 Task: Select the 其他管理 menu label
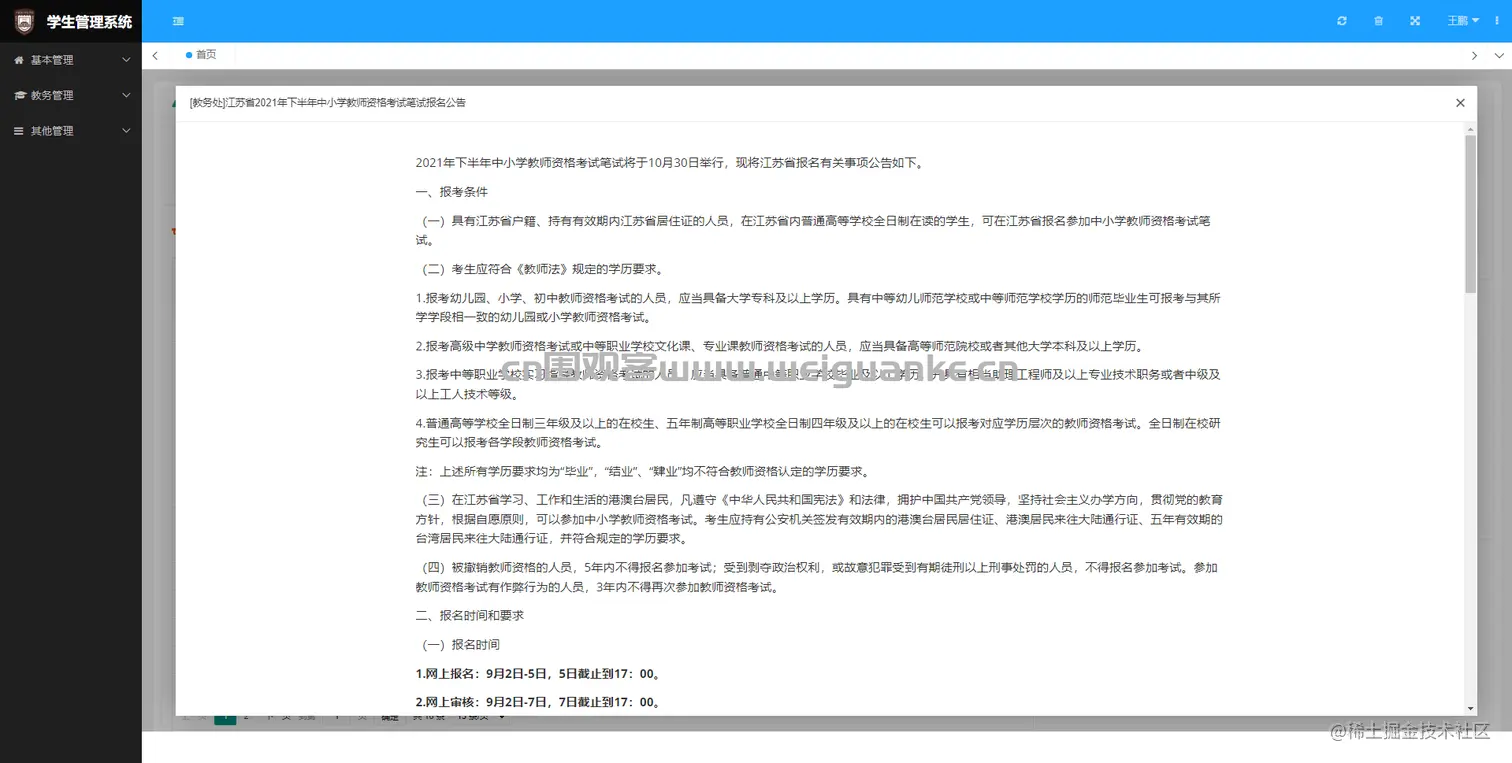52,131
